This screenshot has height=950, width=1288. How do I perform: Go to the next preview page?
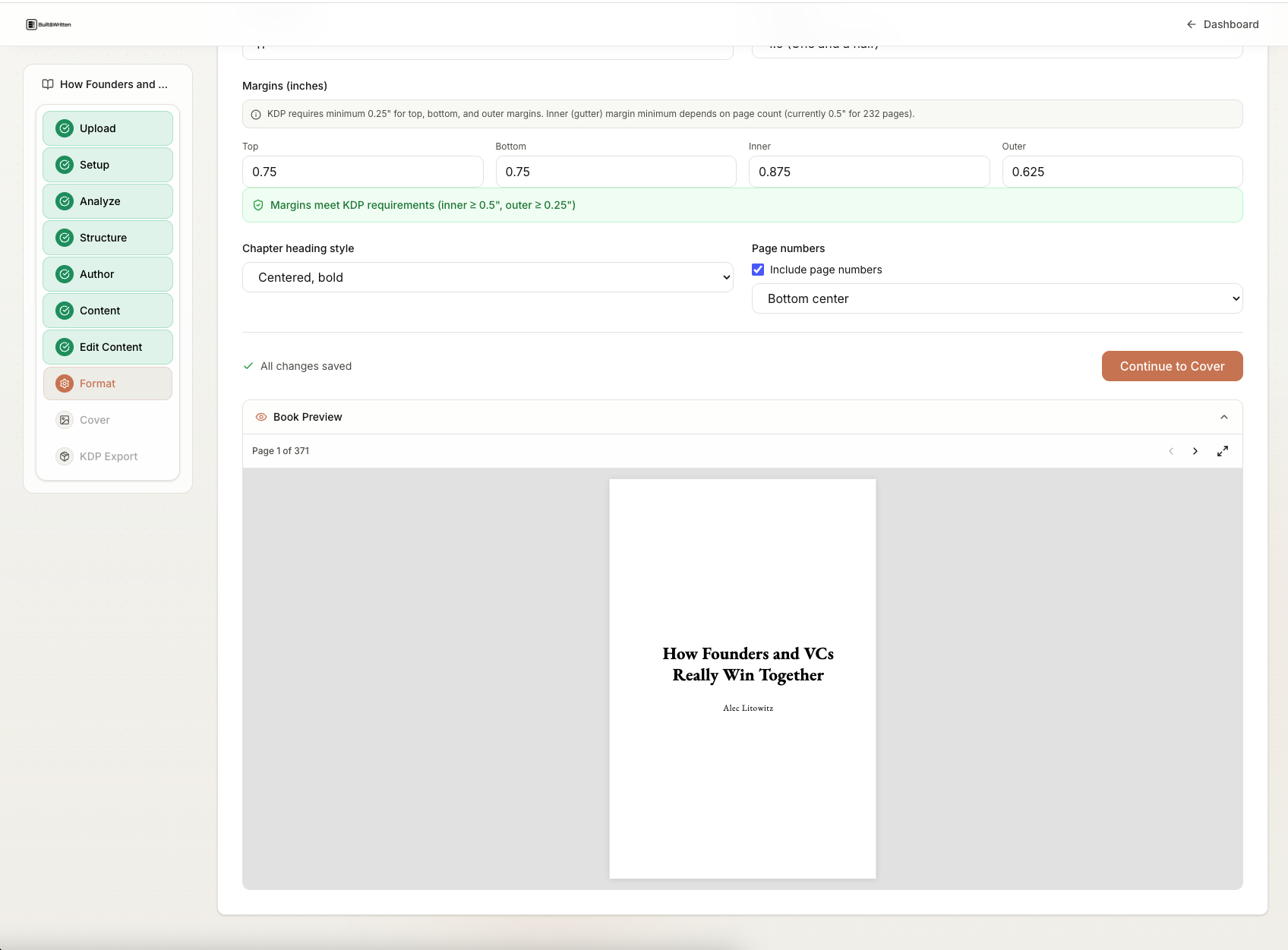coord(1195,451)
